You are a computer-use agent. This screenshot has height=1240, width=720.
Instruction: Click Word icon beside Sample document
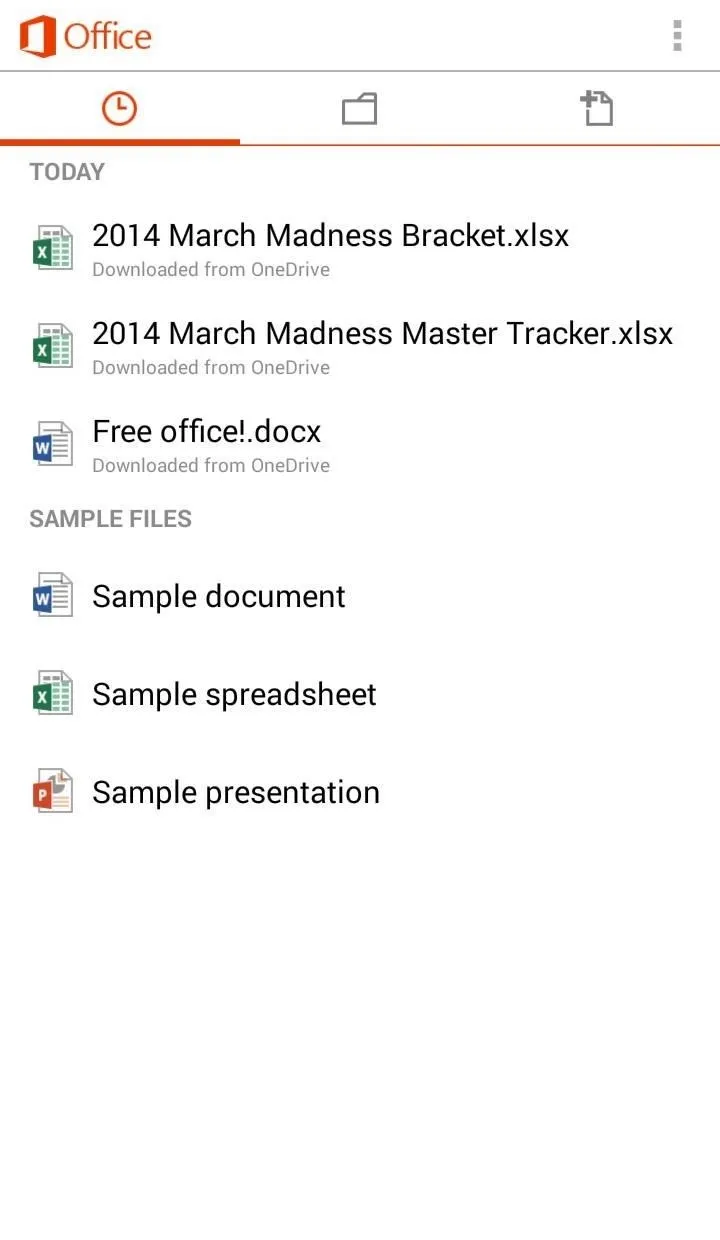coord(52,595)
